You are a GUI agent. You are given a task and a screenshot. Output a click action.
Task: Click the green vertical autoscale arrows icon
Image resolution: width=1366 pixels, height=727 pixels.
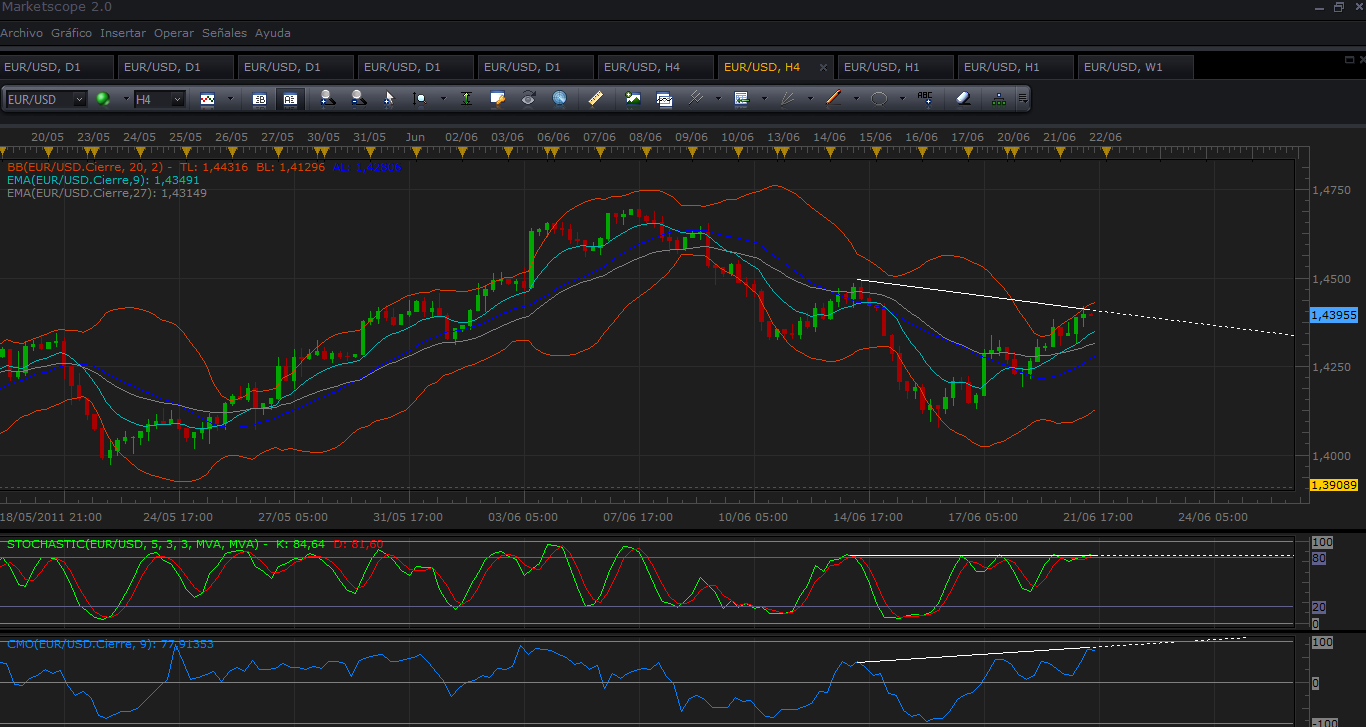click(x=467, y=99)
